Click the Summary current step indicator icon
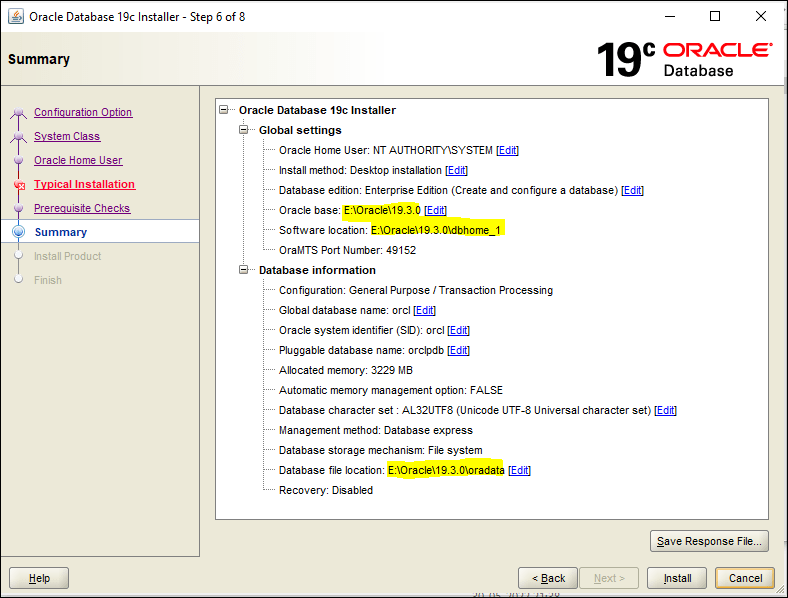The image size is (788, 598). (x=19, y=232)
